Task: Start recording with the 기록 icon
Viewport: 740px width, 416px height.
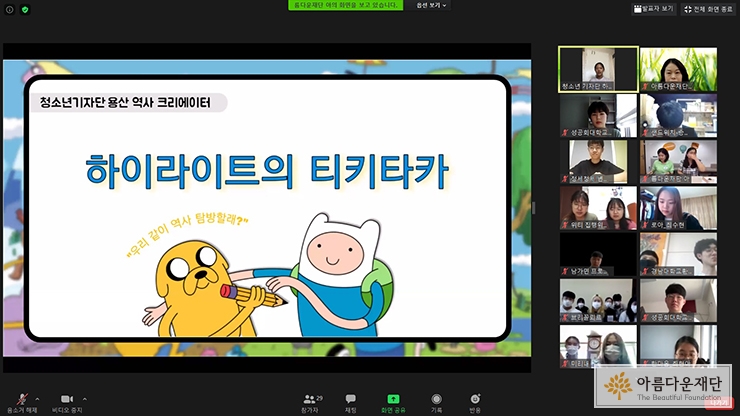Action: click(x=437, y=399)
